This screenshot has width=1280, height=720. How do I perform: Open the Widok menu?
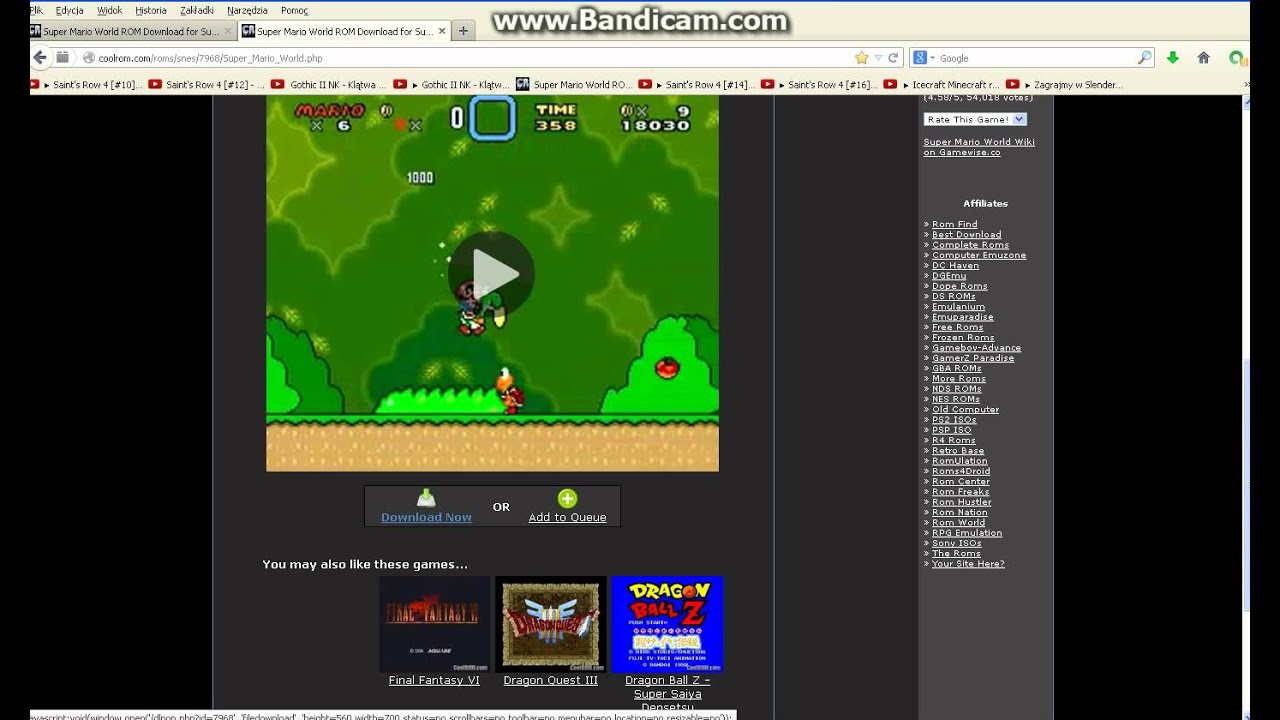pos(110,10)
